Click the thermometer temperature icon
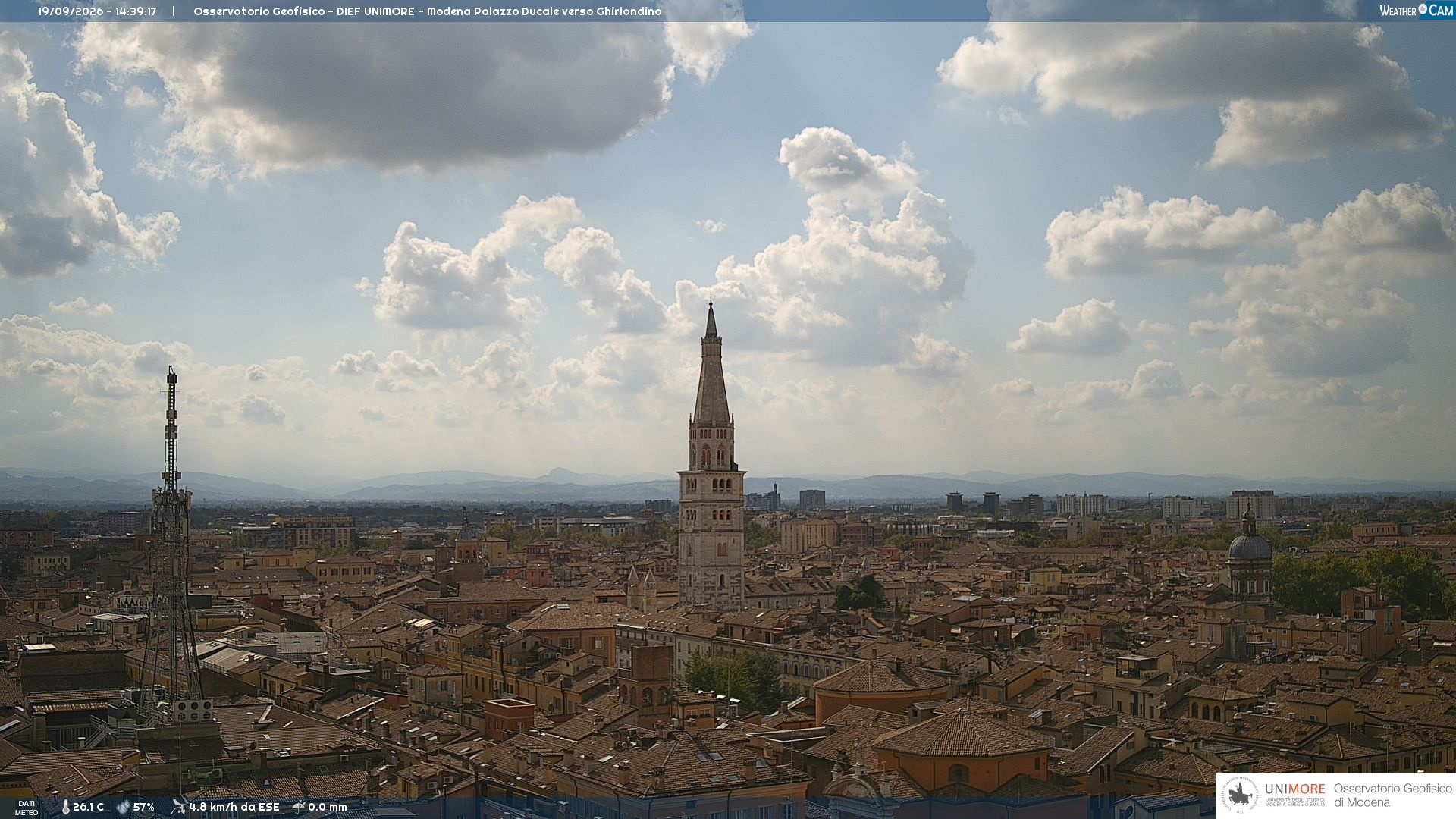1456x819 pixels. [x=66, y=808]
